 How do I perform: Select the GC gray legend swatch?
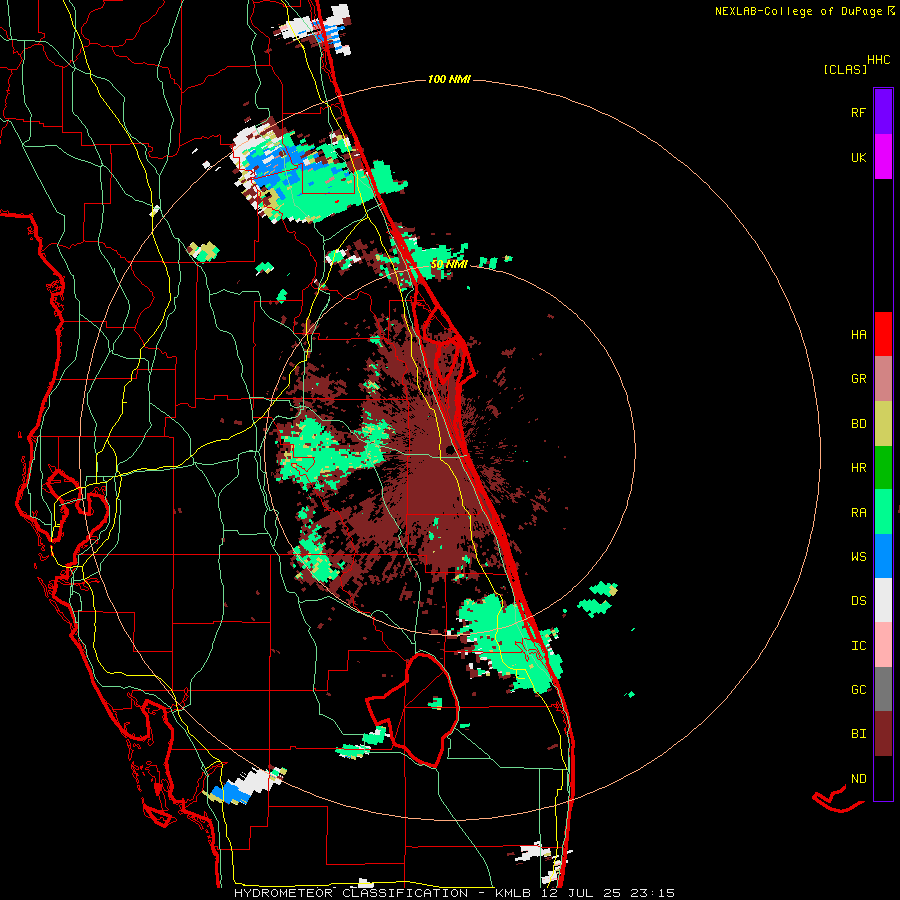(x=883, y=689)
